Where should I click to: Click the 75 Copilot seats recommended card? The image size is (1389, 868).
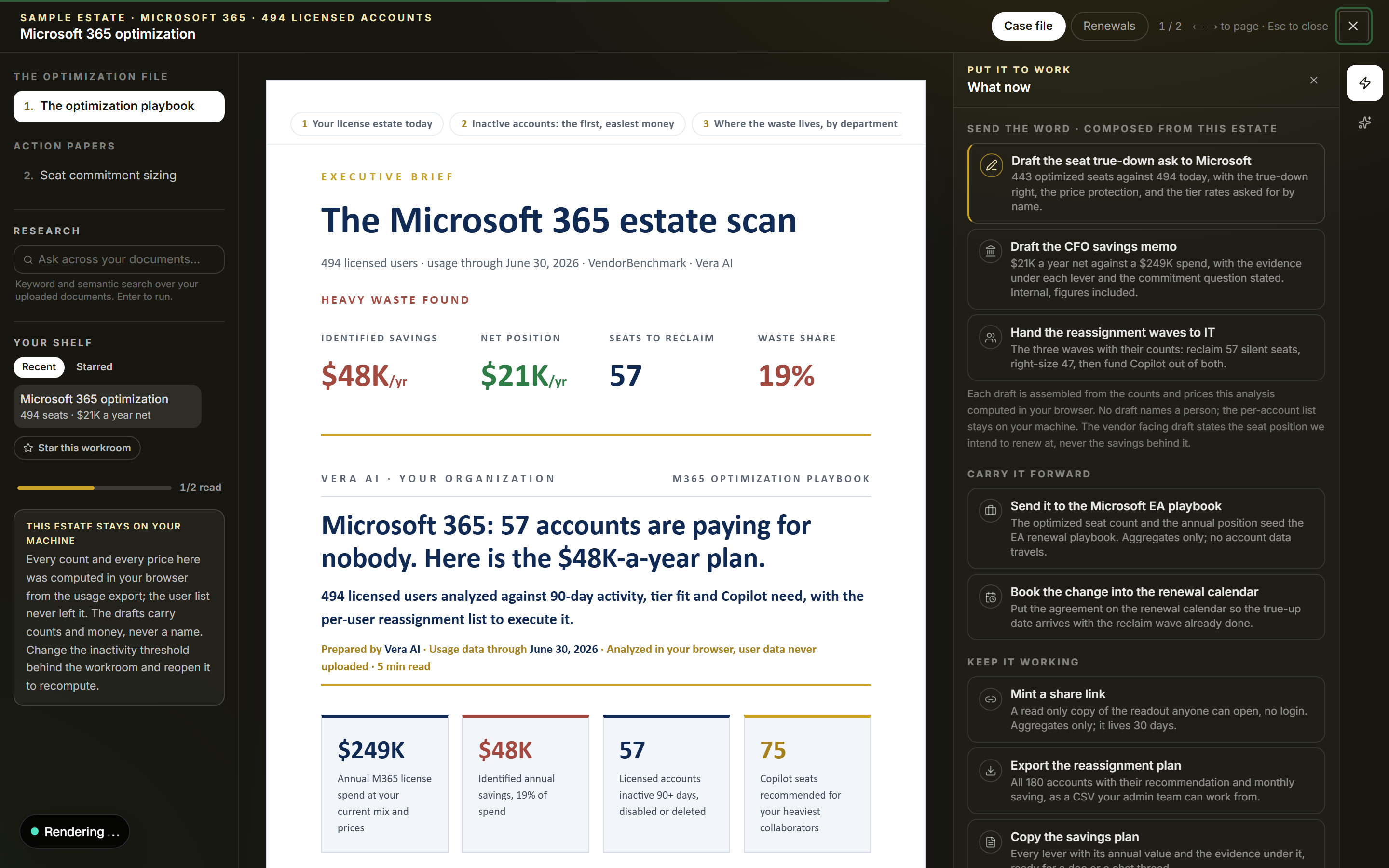tap(807, 784)
